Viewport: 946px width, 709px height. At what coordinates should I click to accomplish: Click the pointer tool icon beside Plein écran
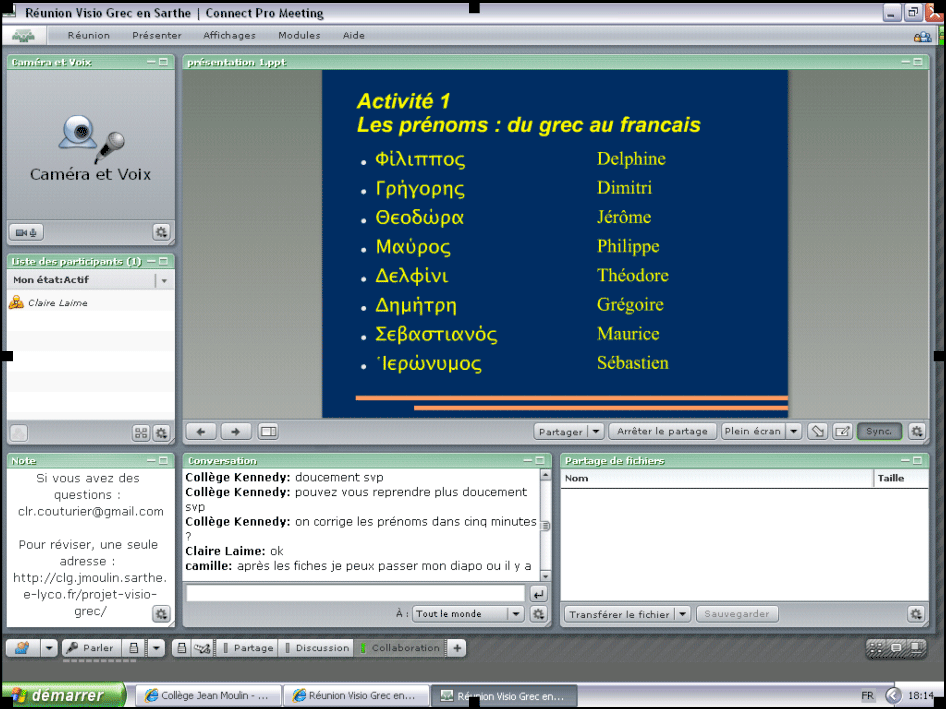pos(817,432)
